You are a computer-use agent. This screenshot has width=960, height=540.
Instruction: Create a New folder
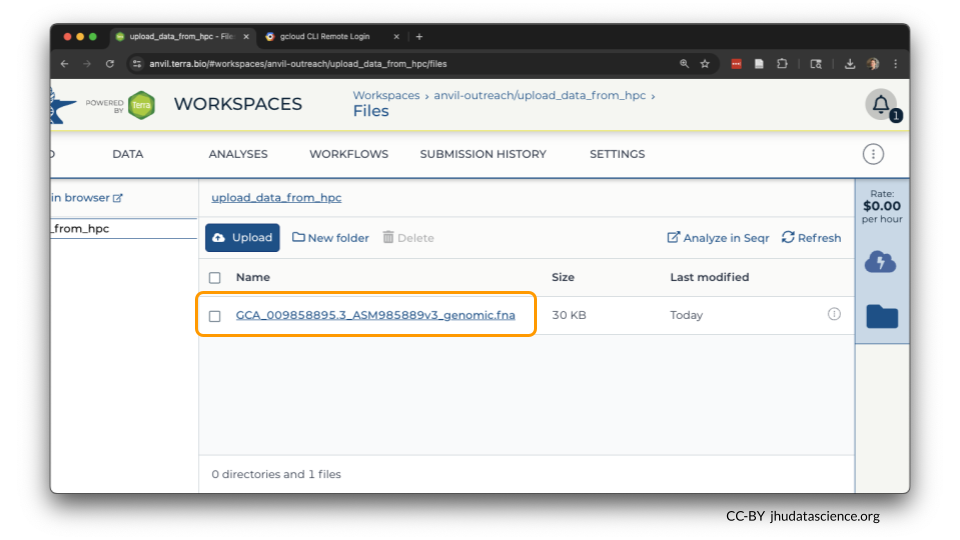coord(331,238)
